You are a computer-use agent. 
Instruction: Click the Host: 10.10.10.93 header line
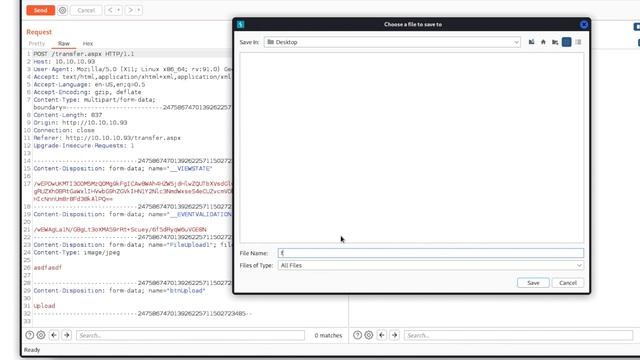coord(64,62)
